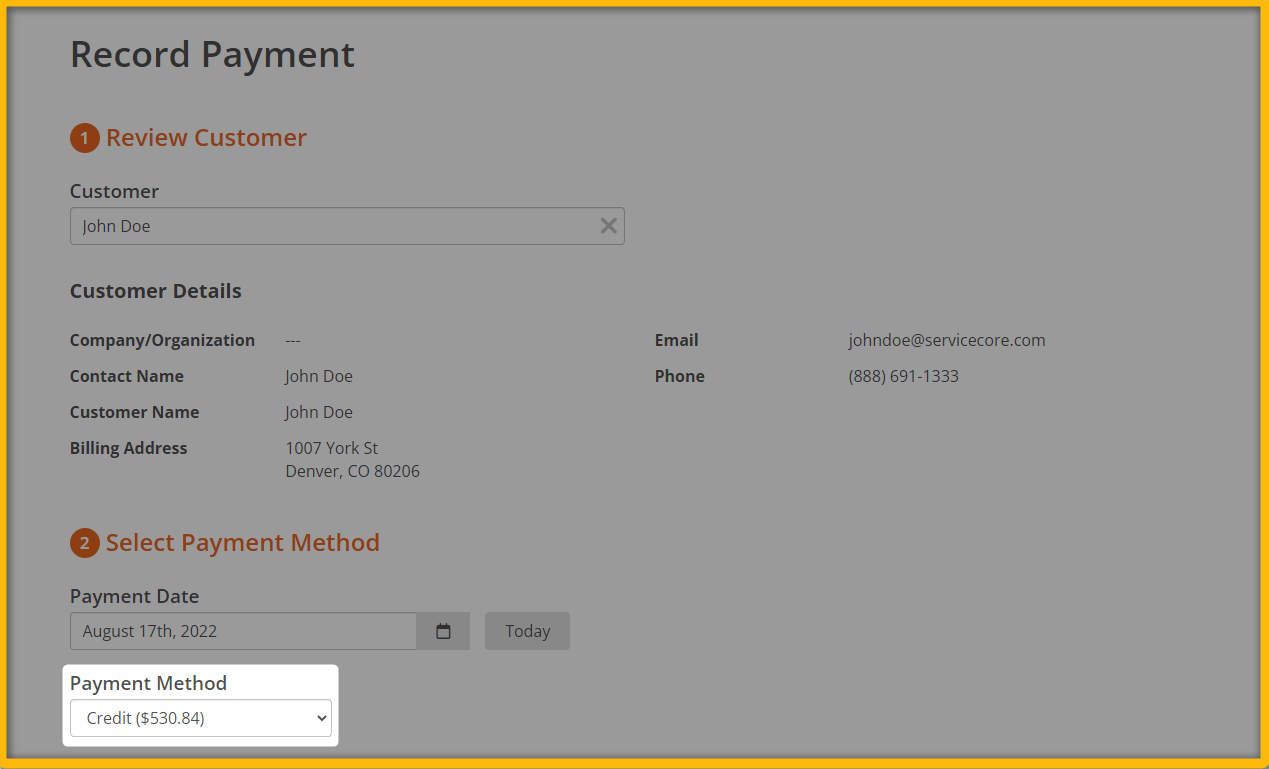Screen dimensions: 1269x769
Task: Click the Customer Details heading
Action: point(156,291)
